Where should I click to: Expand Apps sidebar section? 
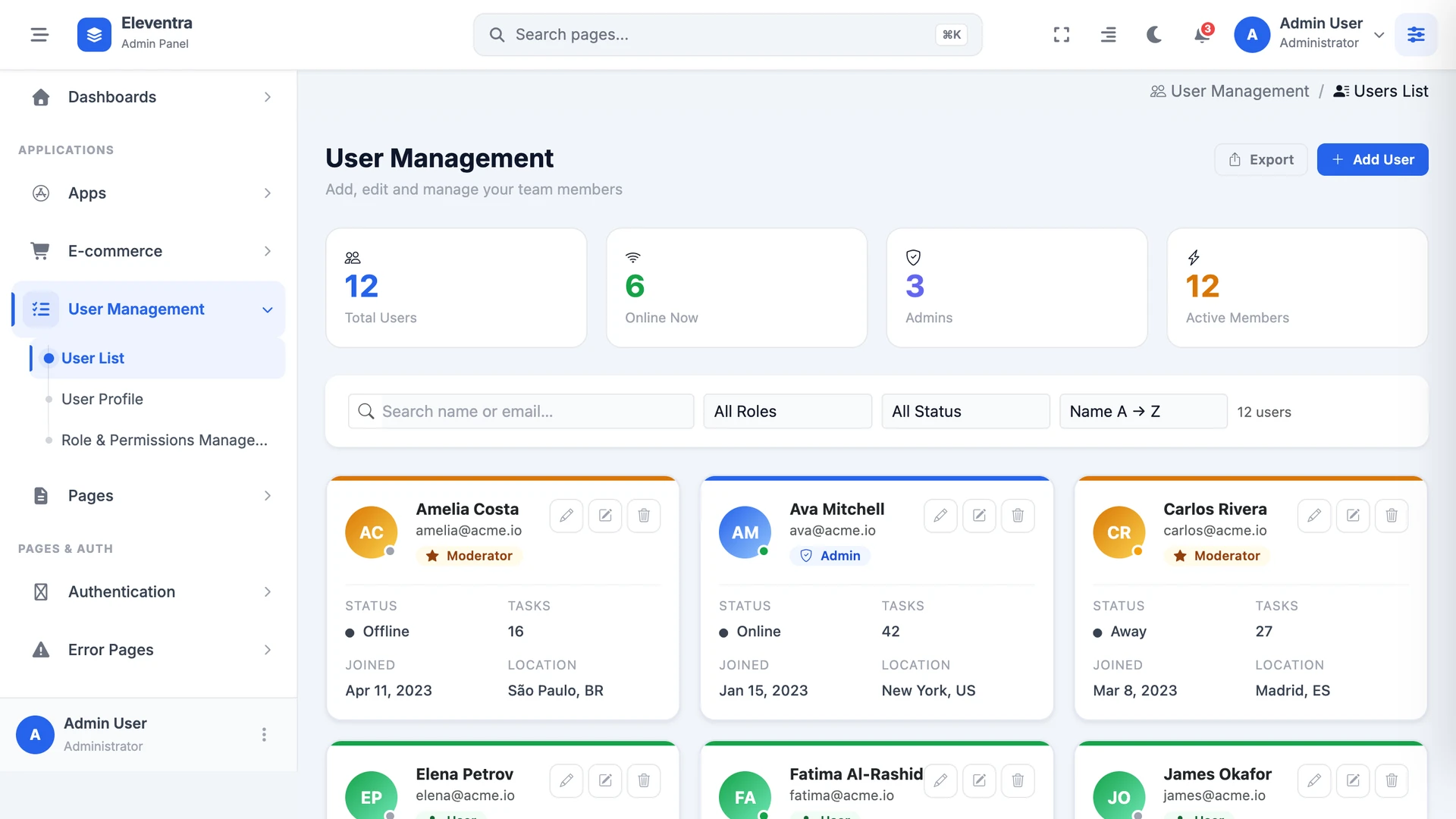(149, 193)
